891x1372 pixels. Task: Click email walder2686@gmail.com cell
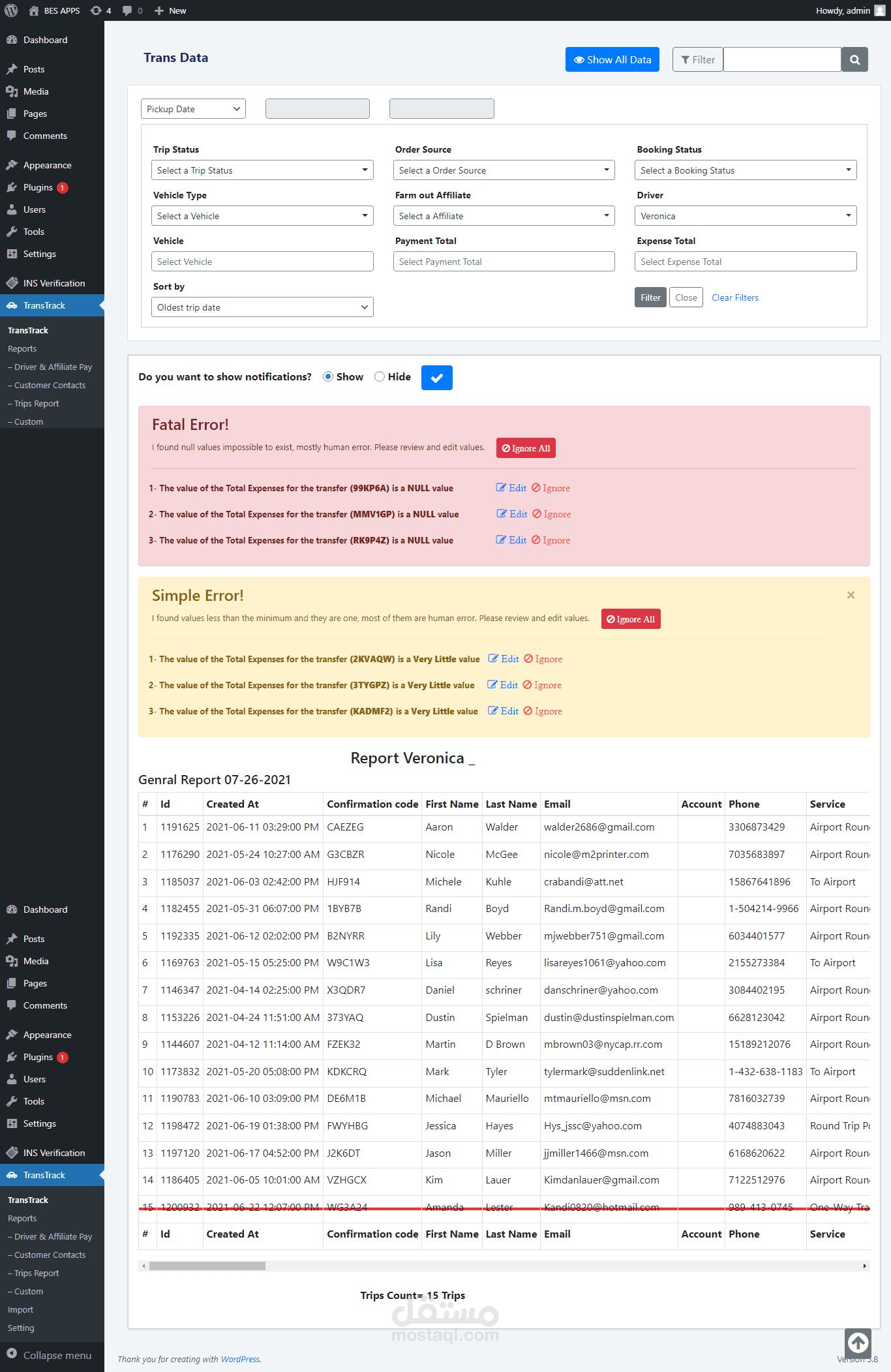pos(609,827)
